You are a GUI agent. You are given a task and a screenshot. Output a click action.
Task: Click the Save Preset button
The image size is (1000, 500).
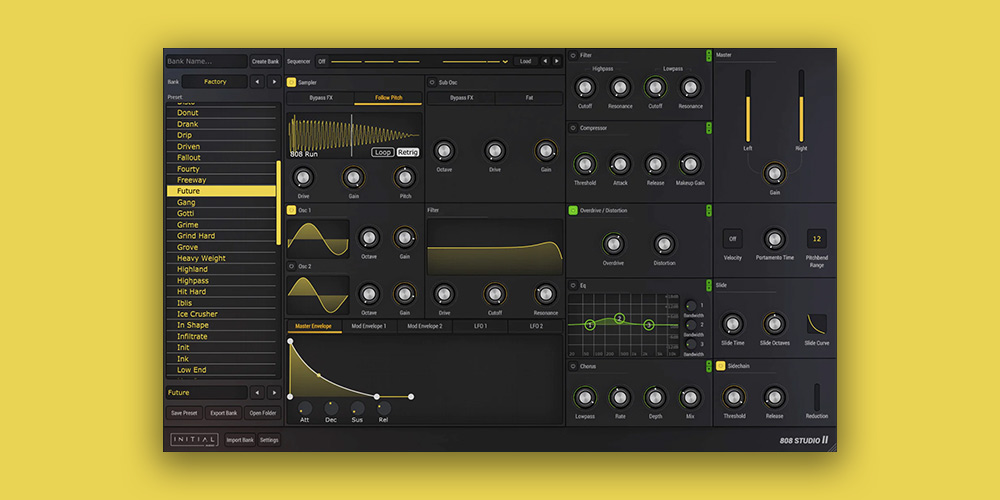point(183,413)
